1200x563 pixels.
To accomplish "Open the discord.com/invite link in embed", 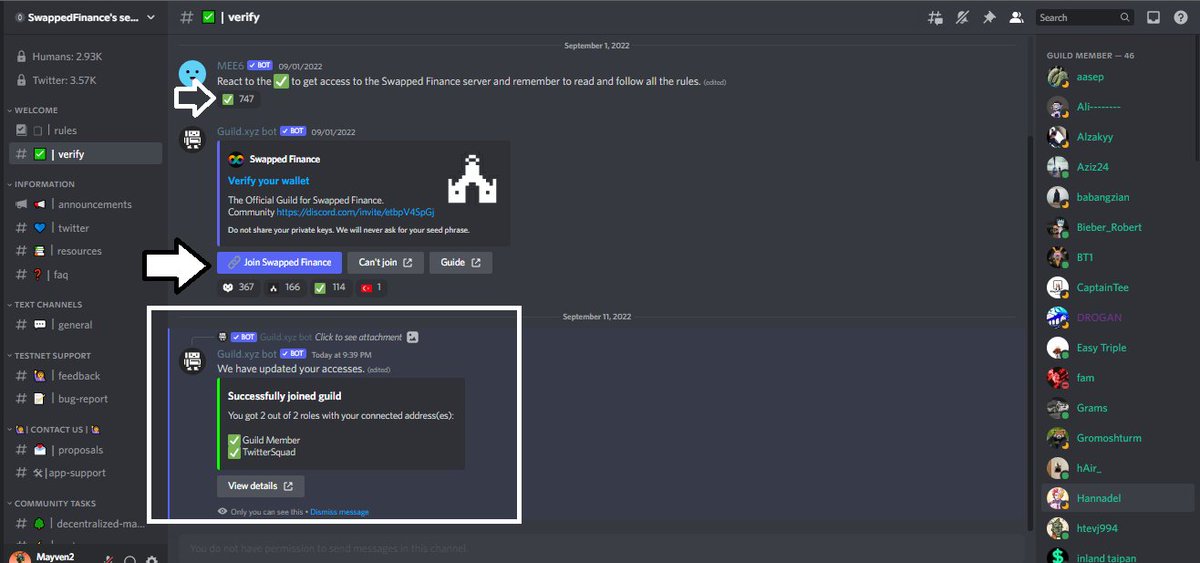I will point(355,212).
